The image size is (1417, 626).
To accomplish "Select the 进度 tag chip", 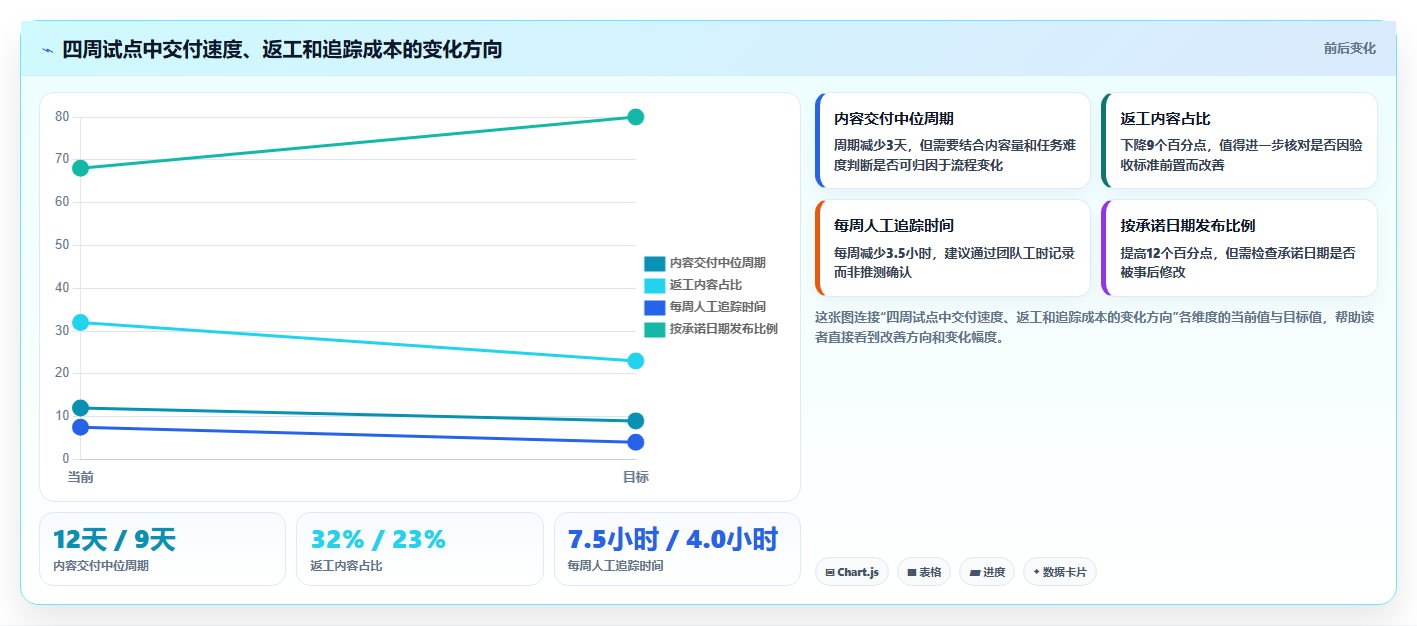I will 987,572.
